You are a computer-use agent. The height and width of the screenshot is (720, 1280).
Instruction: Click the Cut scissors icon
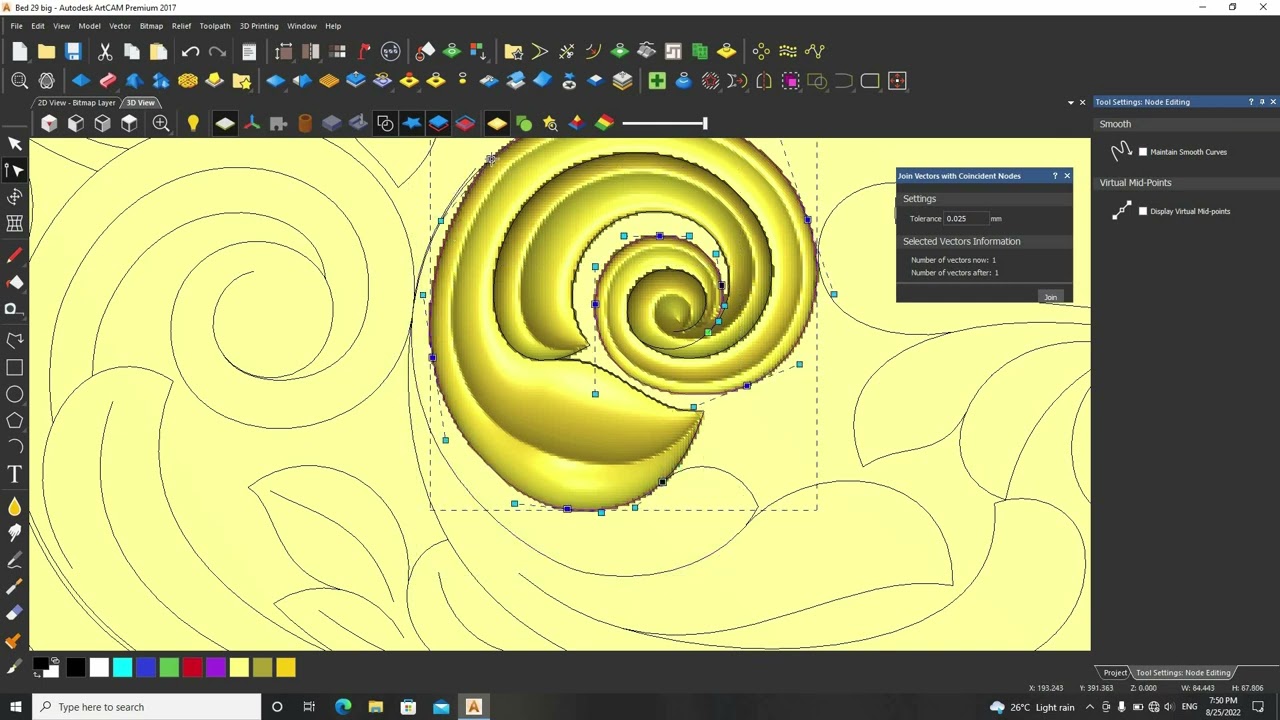[105, 51]
